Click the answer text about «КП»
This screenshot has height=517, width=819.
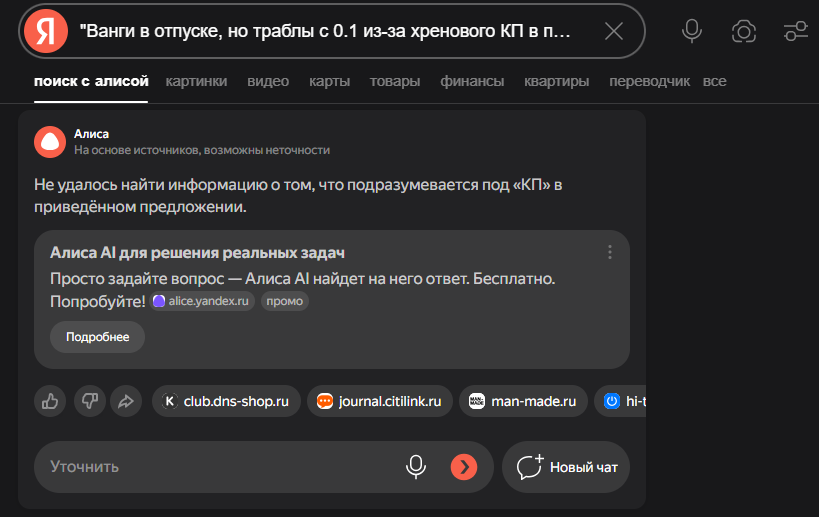click(x=298, y=196)
